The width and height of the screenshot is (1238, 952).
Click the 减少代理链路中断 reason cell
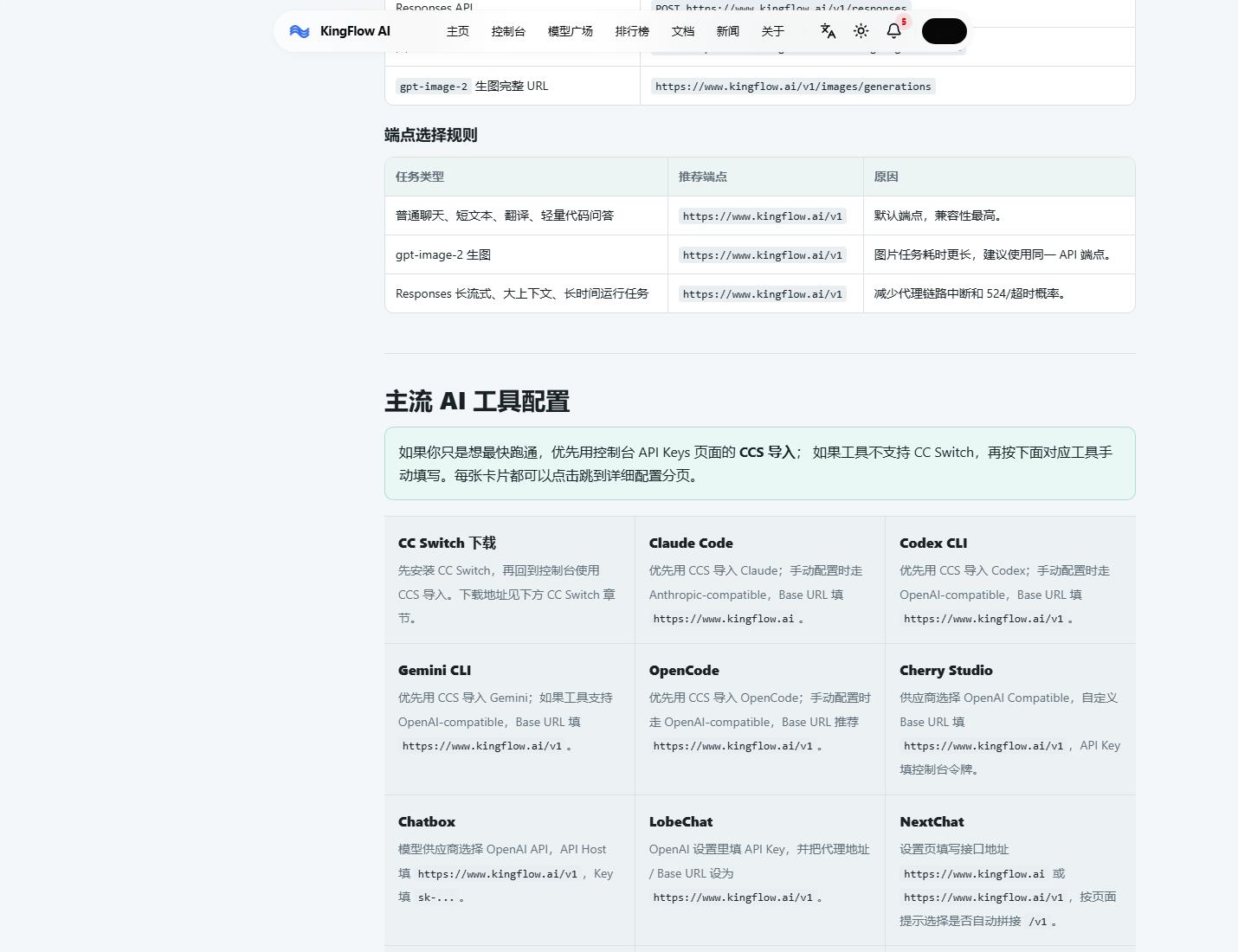coord(999,293)
